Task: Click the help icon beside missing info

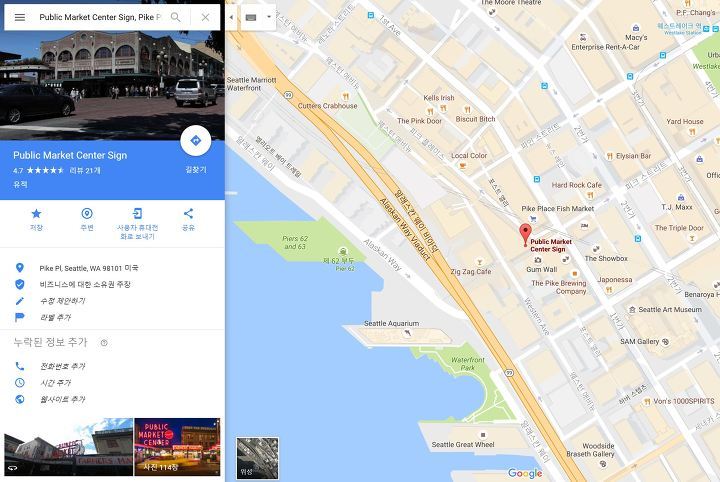Action: (104, 342)
